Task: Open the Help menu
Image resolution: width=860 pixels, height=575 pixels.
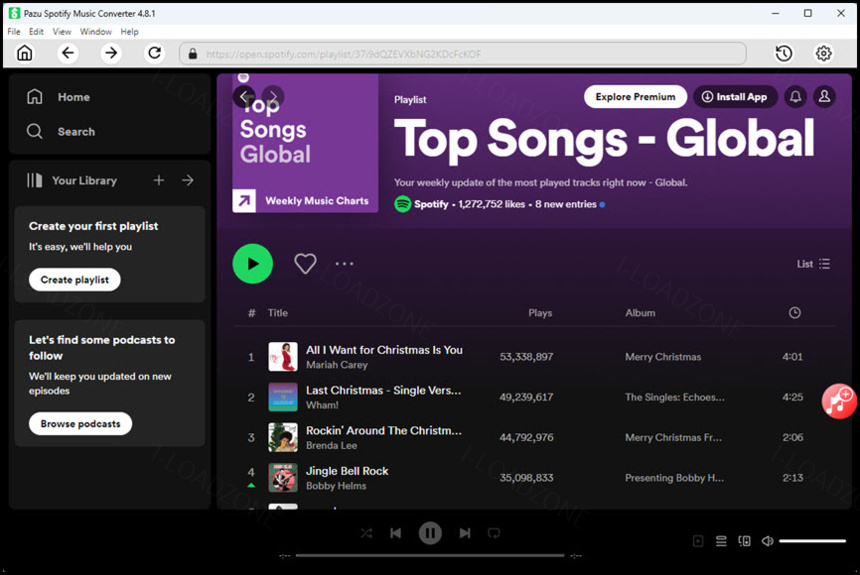Action: pos(129,32)
